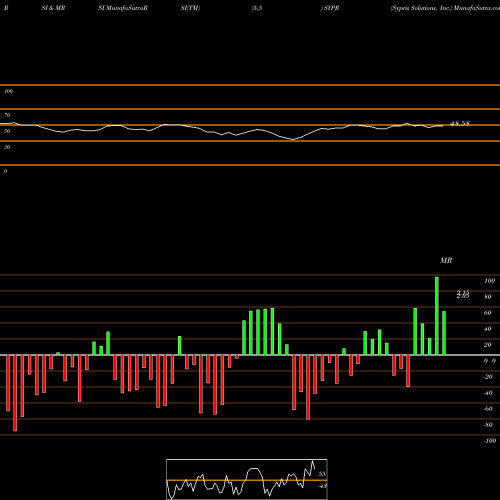Click the MR axis label -60
Screen dimensions: 500x500
(x=488, y=409)
